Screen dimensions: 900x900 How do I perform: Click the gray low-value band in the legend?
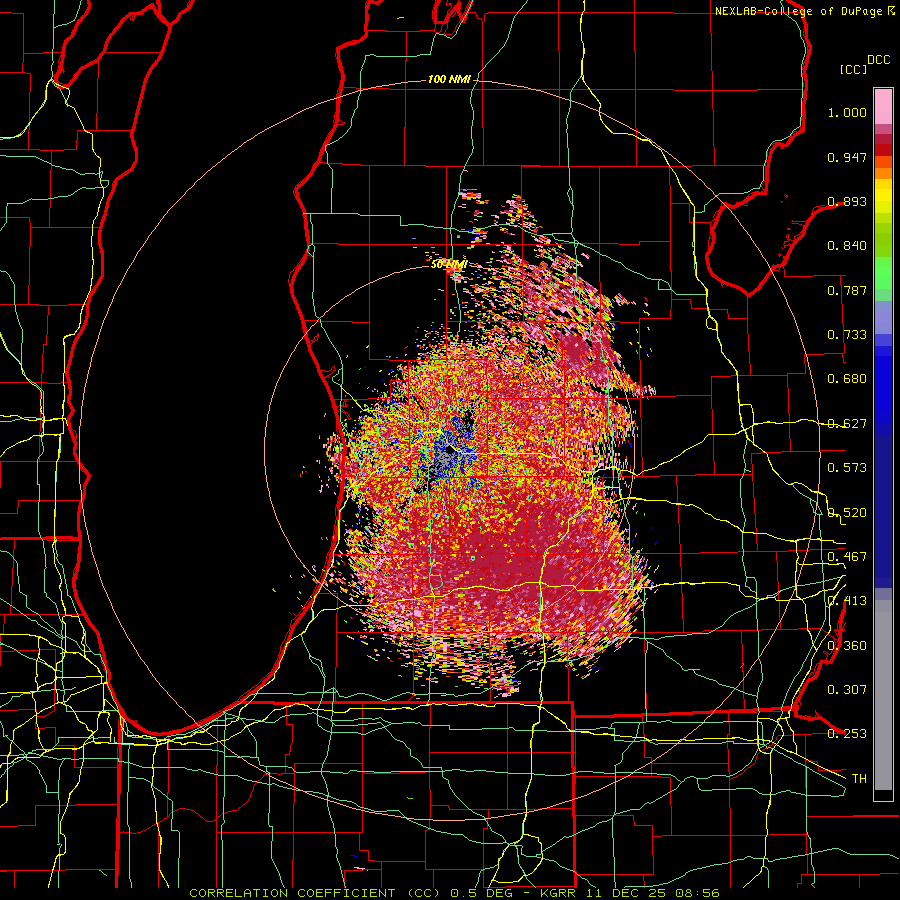pos(883,695)
